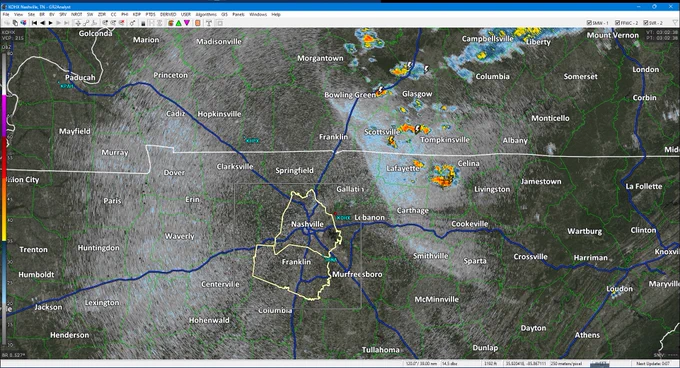680x368 pixels.
Task: Click the second zoom view toolbar icon
Action: click(x=113, y=23)
